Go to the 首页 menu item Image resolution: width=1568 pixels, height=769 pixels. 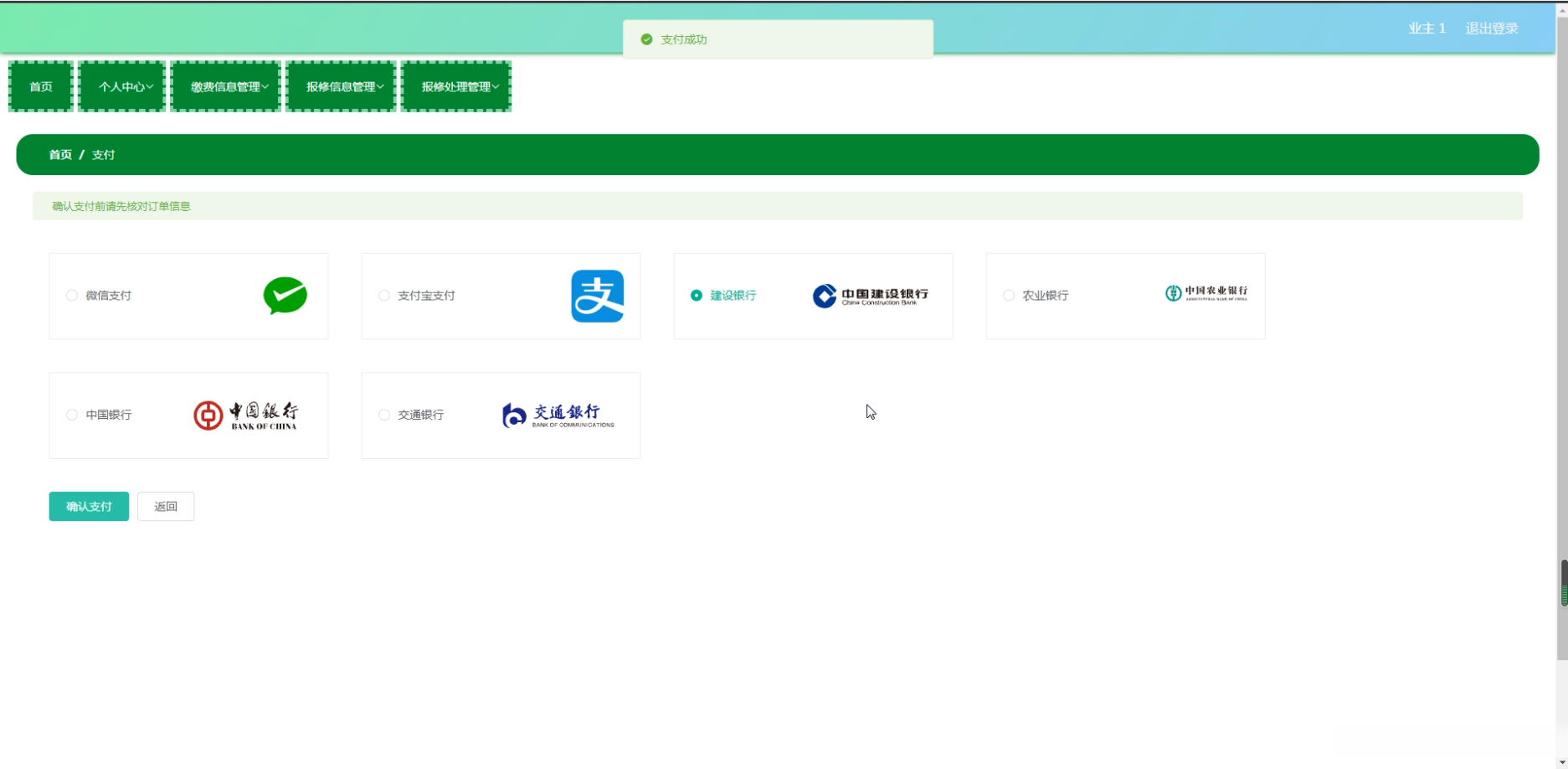pyautogui.click(x=41, y=86)
